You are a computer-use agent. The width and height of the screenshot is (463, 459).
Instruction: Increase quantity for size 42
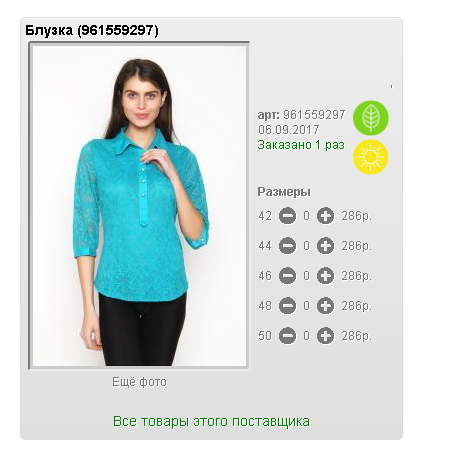(x=325, y=216)
